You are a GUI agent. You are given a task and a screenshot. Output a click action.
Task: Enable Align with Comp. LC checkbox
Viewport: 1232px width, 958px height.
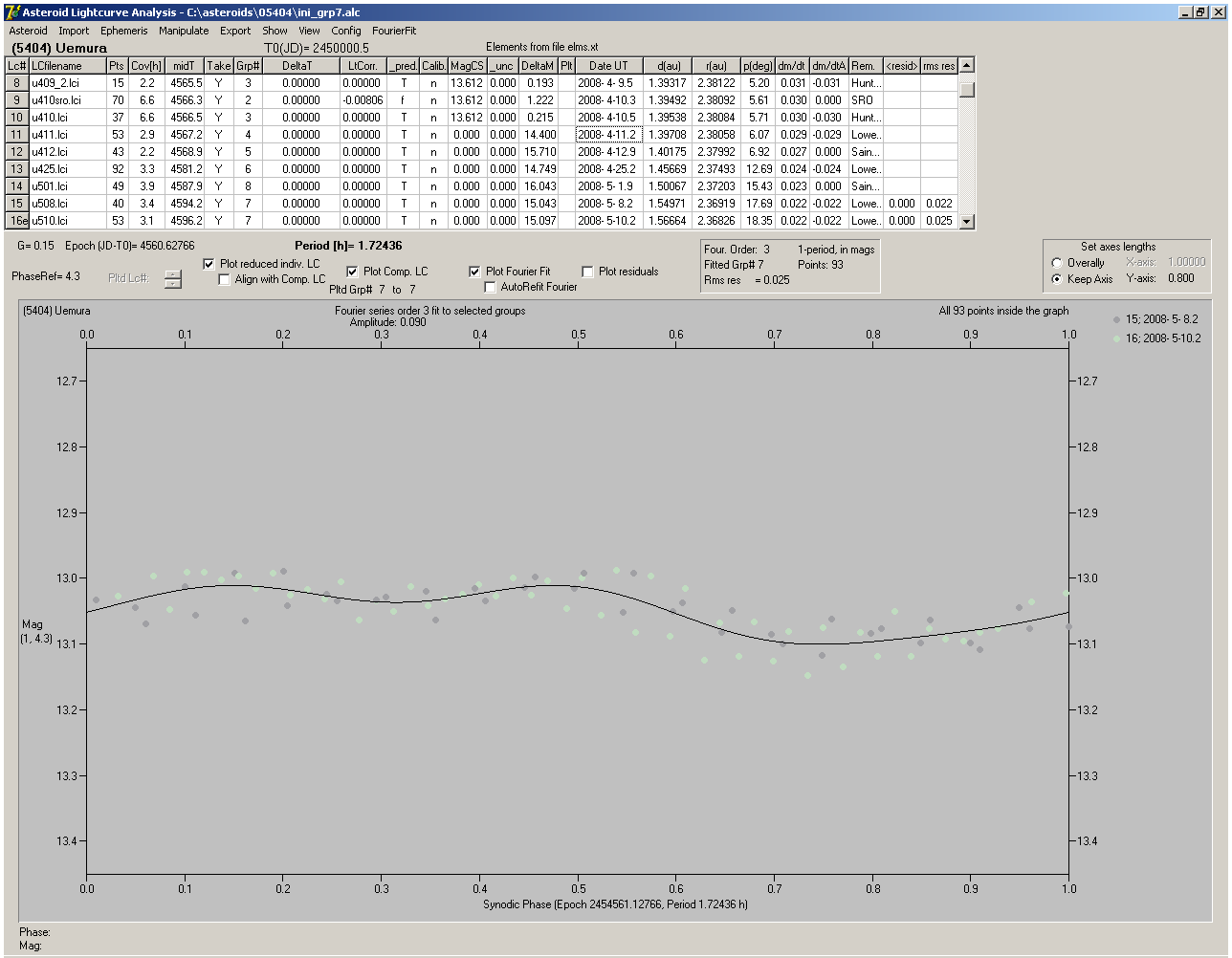point(225,279)
